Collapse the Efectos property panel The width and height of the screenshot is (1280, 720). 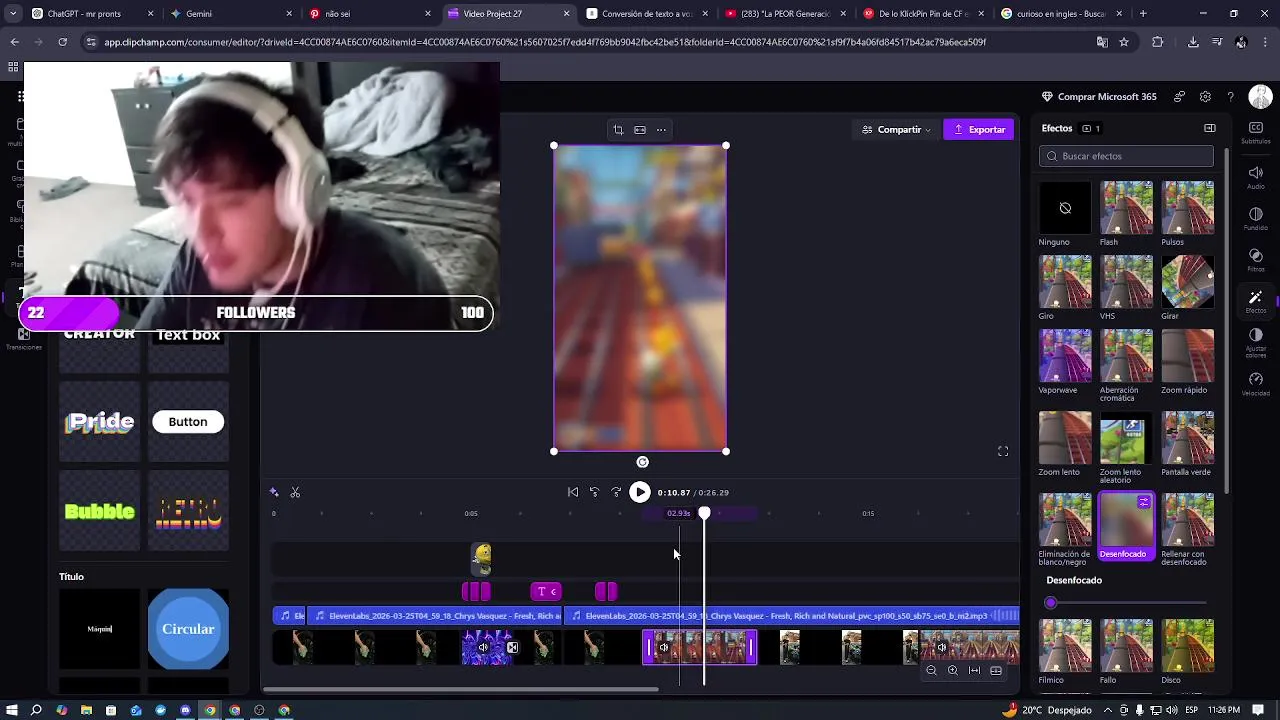[x=1210, y=128]
